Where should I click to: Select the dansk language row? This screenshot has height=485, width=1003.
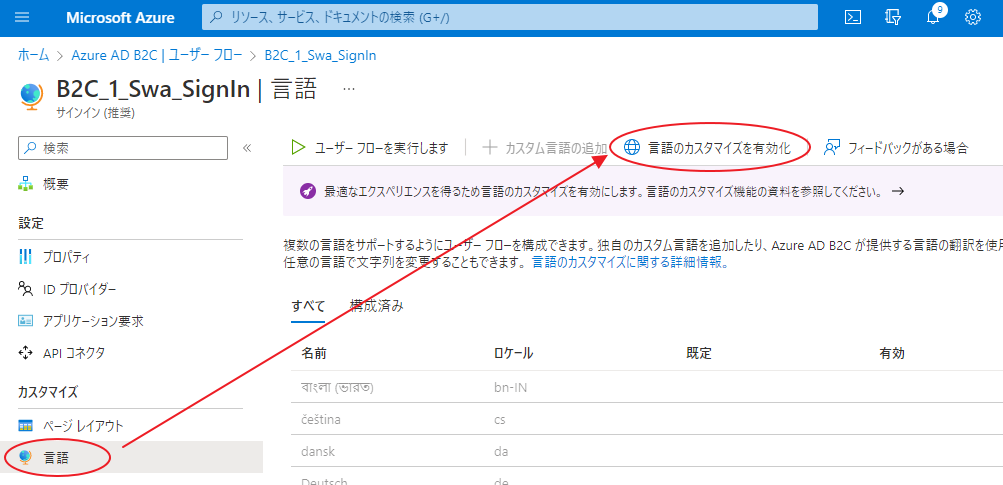click(x=647, y=452)
